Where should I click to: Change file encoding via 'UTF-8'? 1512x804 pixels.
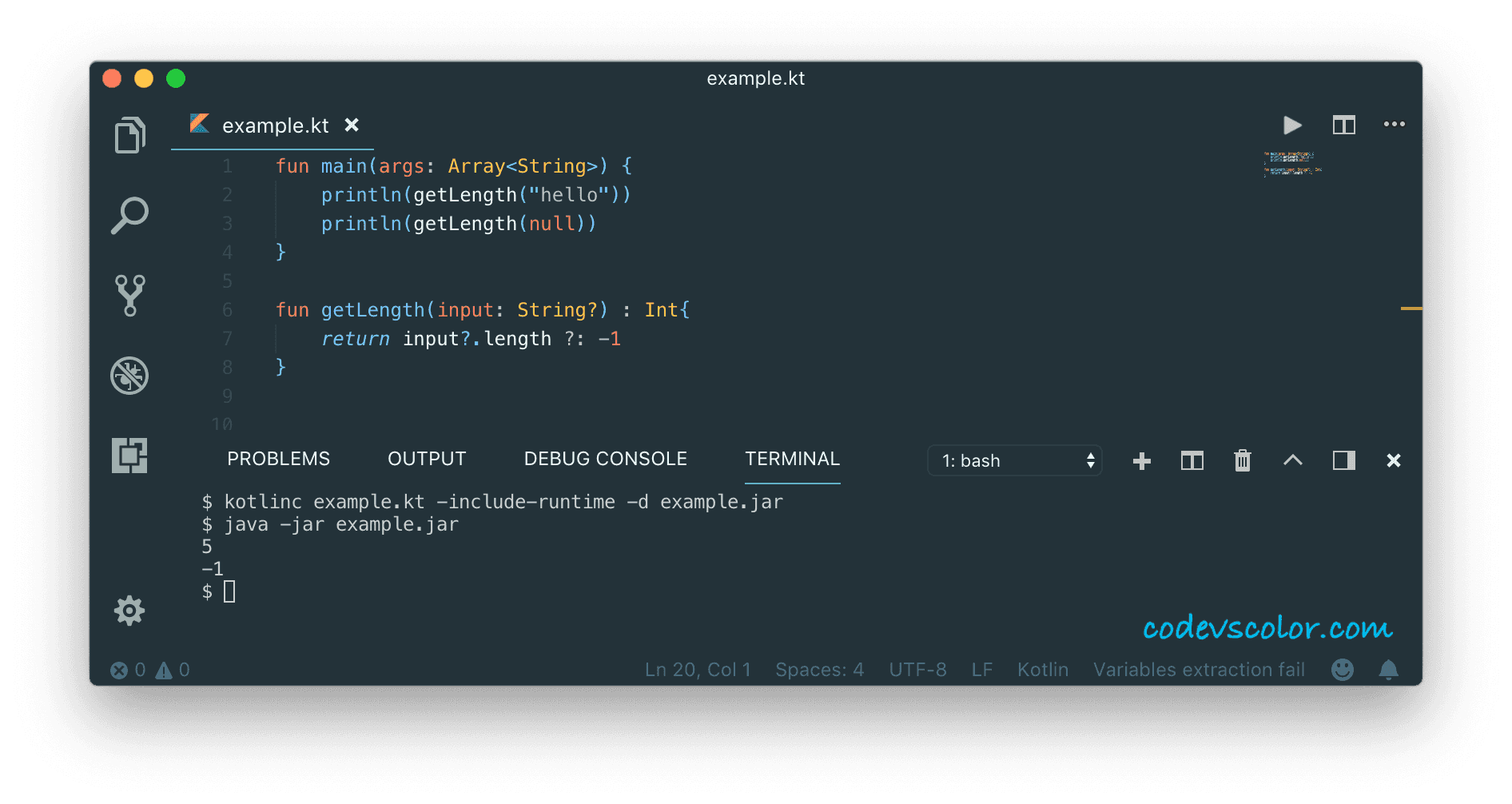(917, 670)
